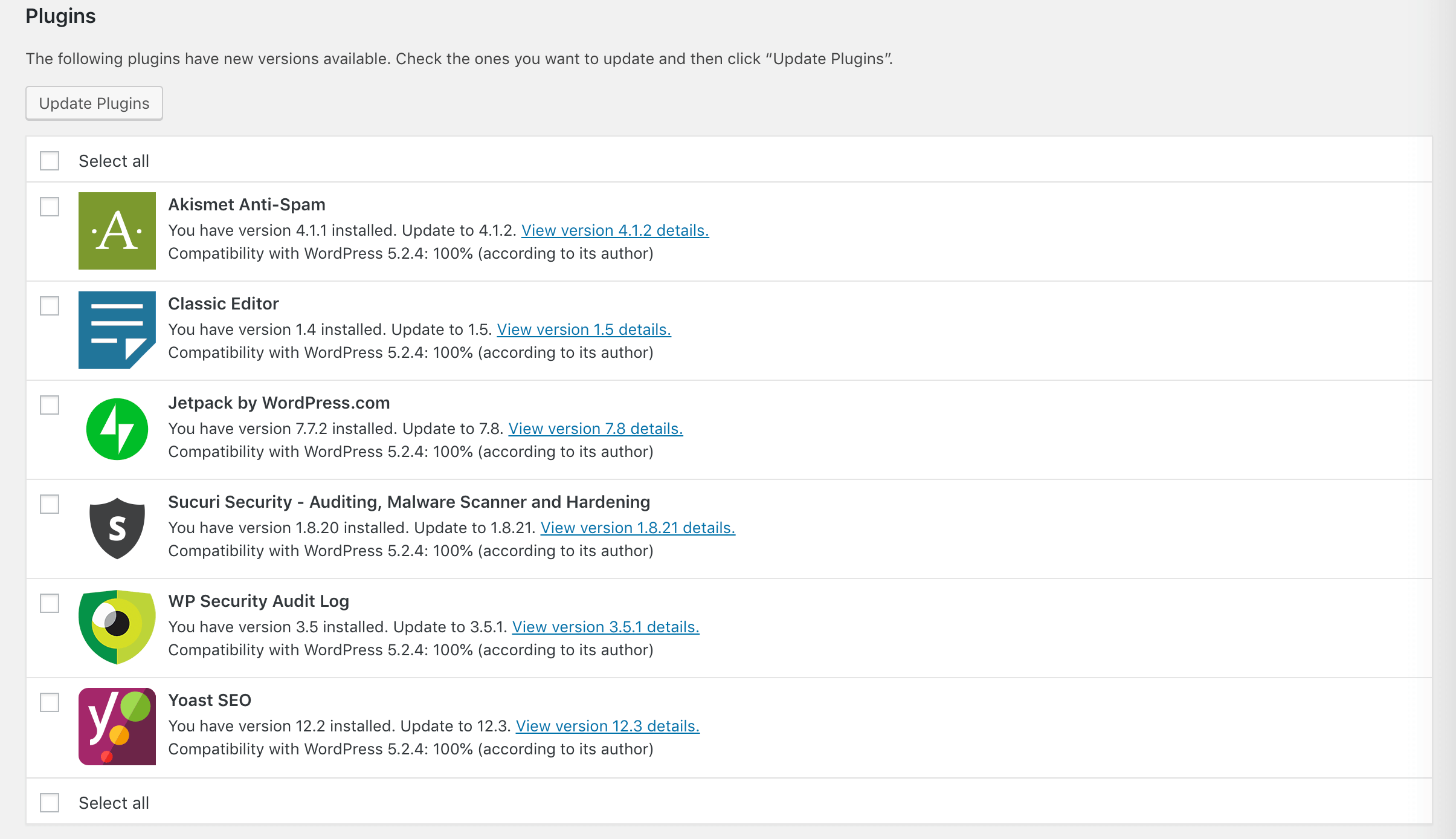This screenshot has height=839, width=1456.
Task: Click the Akismet Anti-Spam plugin icon
Action: [x=117, y=231]
